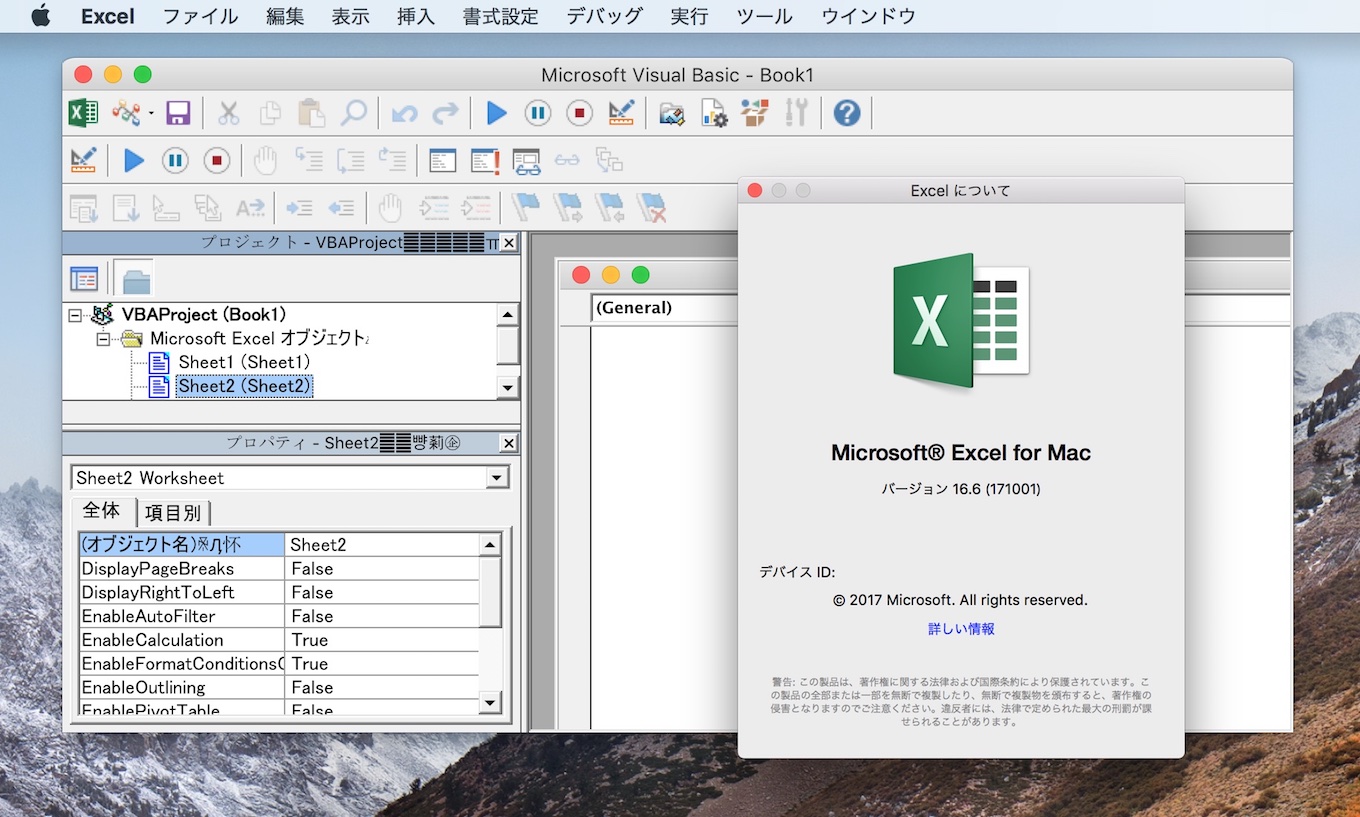Click the Step Over icon

point(350,160)
